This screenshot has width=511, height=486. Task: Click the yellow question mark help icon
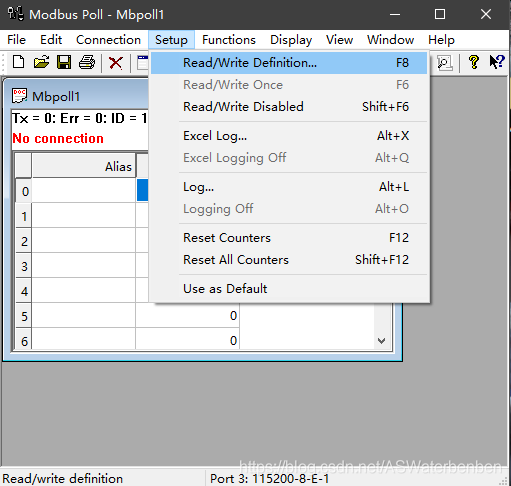[x=474, y=62]
